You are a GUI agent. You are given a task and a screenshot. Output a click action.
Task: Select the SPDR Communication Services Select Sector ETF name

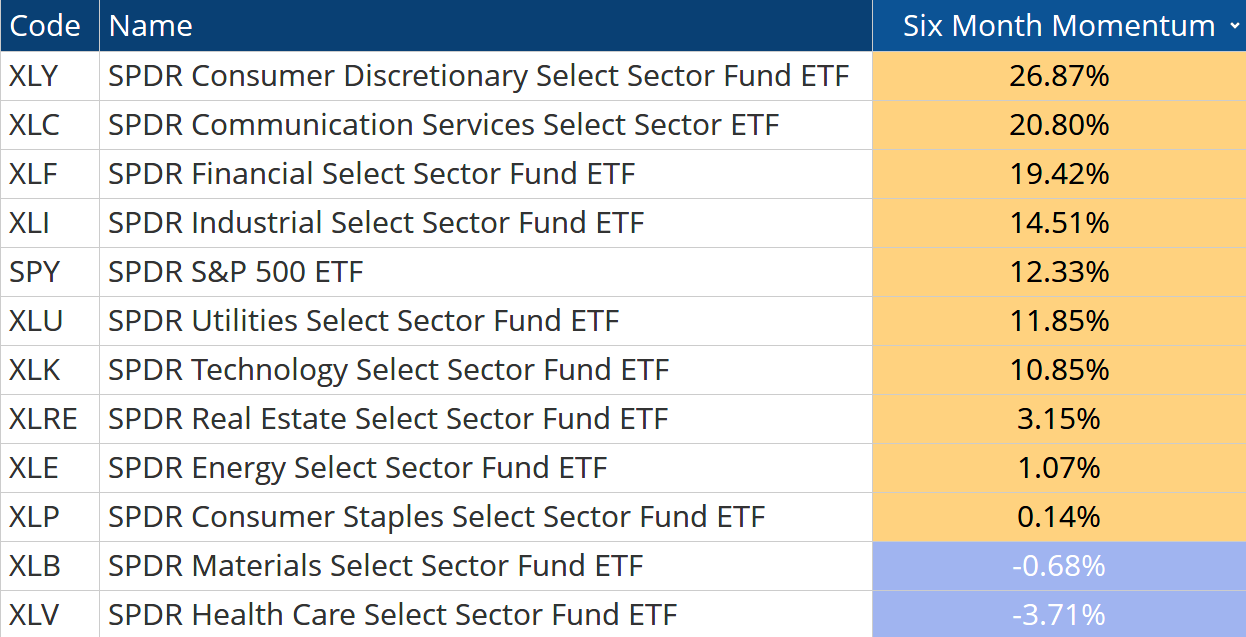click(x=443, y=125)
